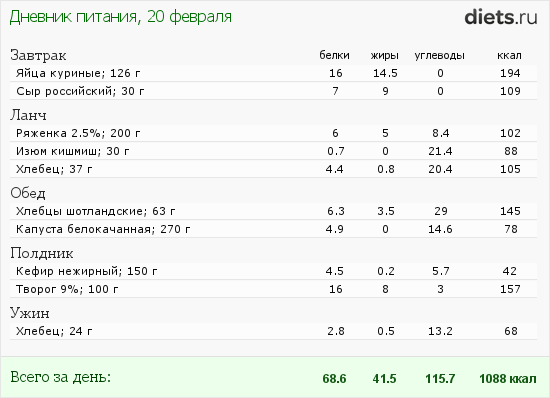This screenshot has height=398, width=550.
Task: Select Хлебцы шотландские; 63 г entry
Action: pyautogui.click(x=273, y=211)
